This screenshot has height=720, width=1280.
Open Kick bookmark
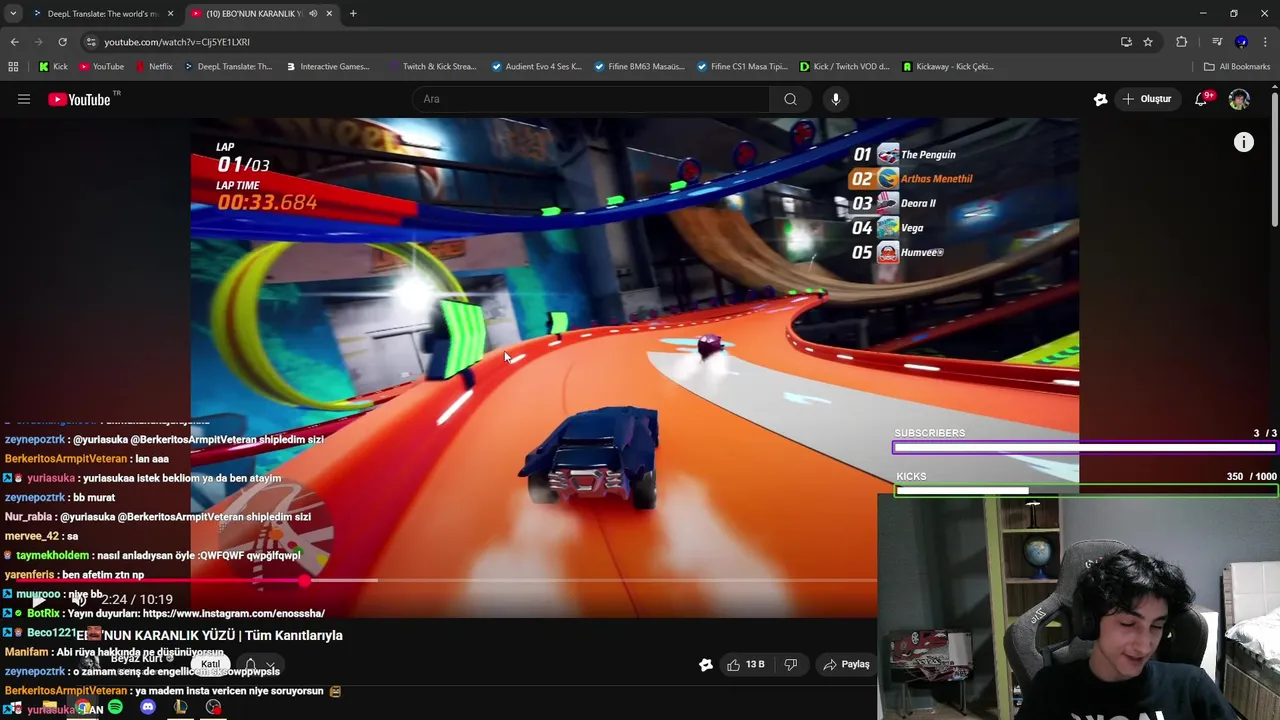[54, 67]
